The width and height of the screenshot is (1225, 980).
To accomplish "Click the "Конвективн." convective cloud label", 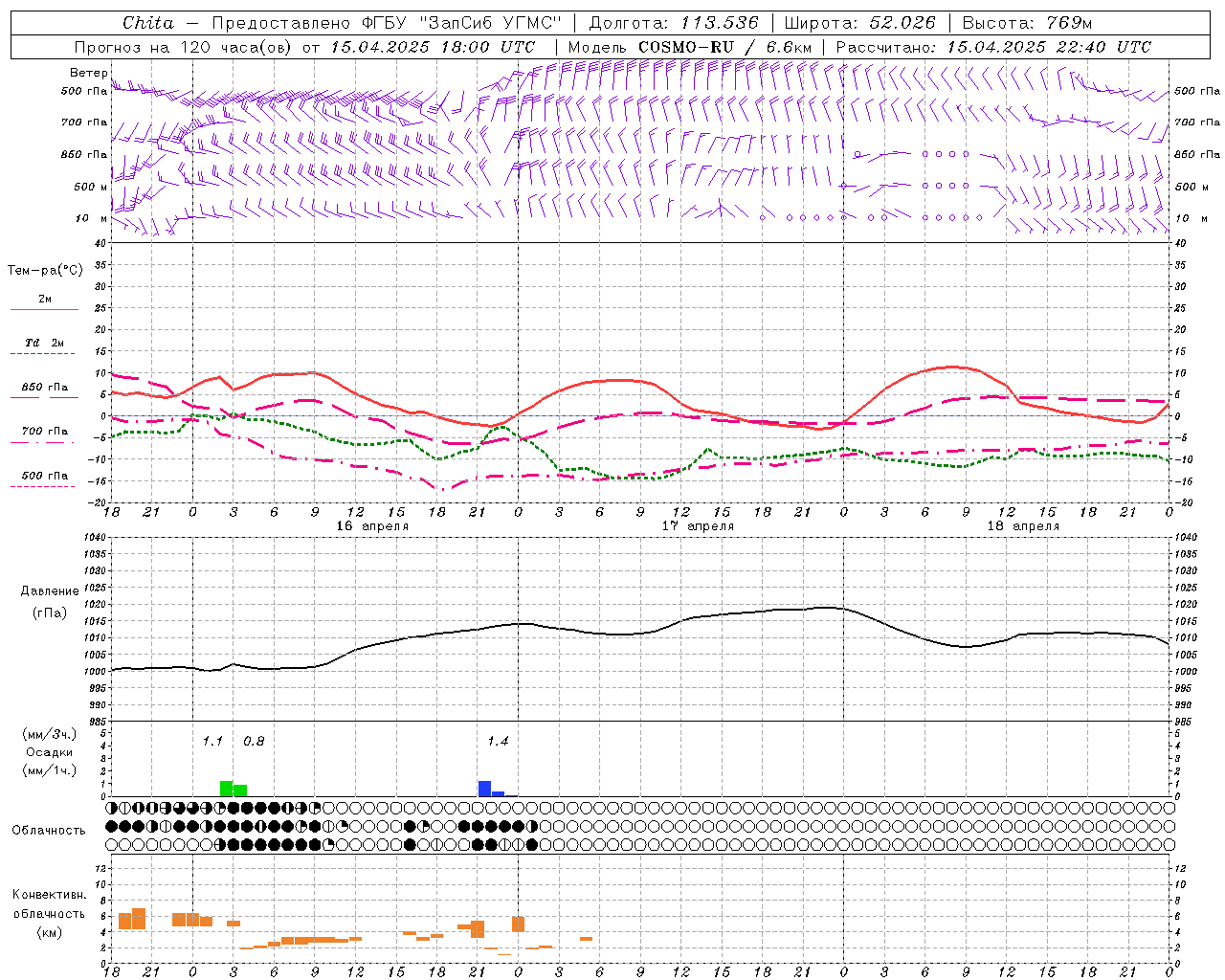I will coord(49,895).
